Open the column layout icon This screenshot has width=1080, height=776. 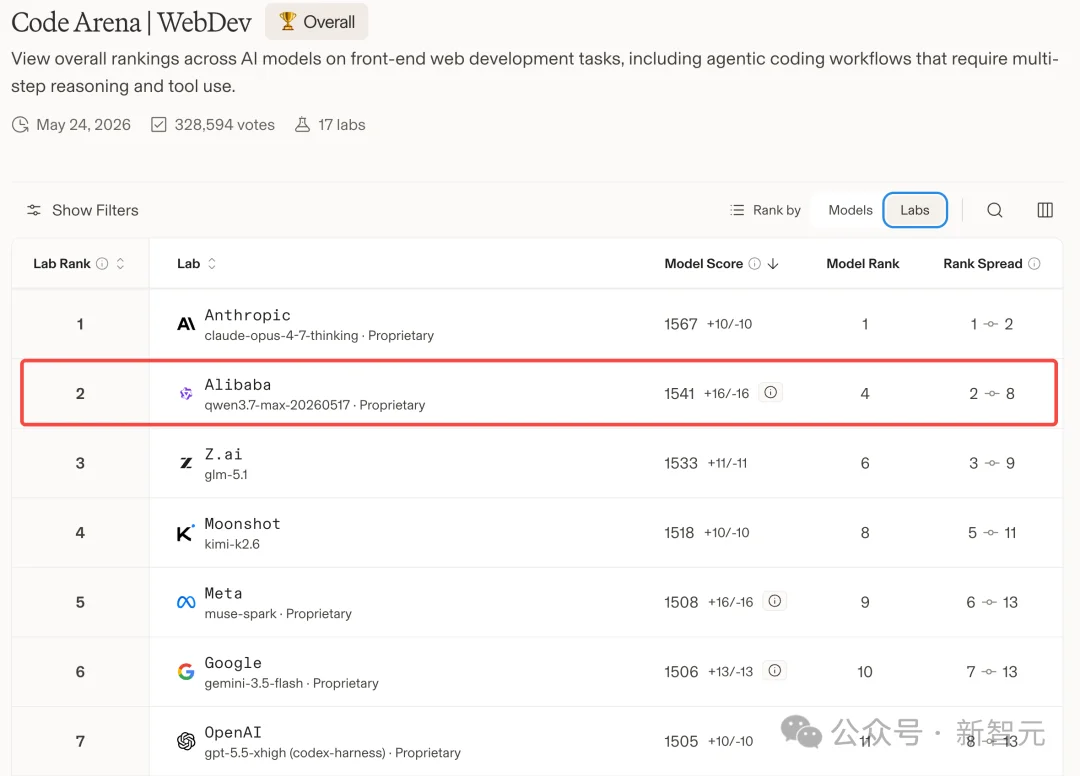[x=1045, y=210]
